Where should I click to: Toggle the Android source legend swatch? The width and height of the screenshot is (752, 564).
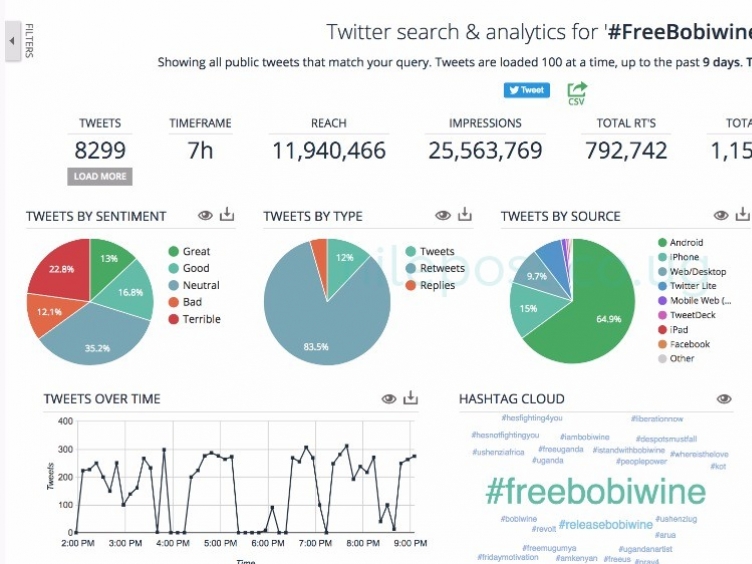pos(662,242)
